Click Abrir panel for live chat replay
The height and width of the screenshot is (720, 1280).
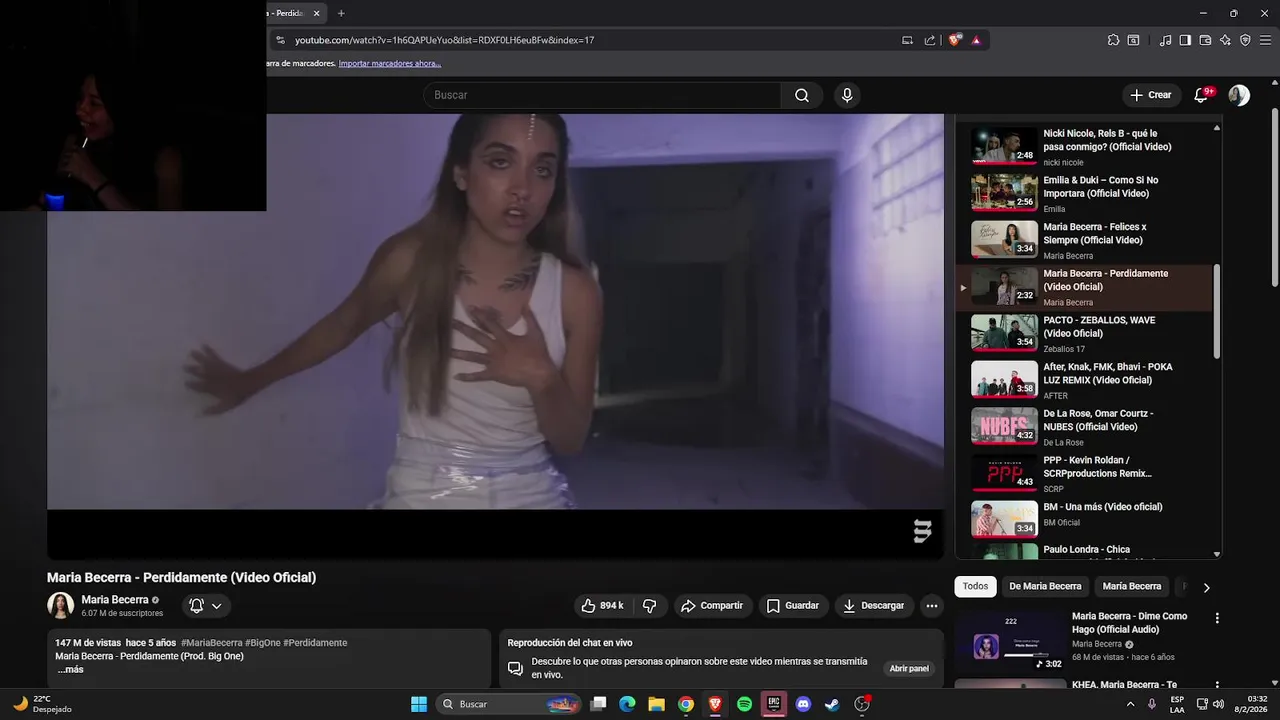pyautogui.click(x=909, y=668)
